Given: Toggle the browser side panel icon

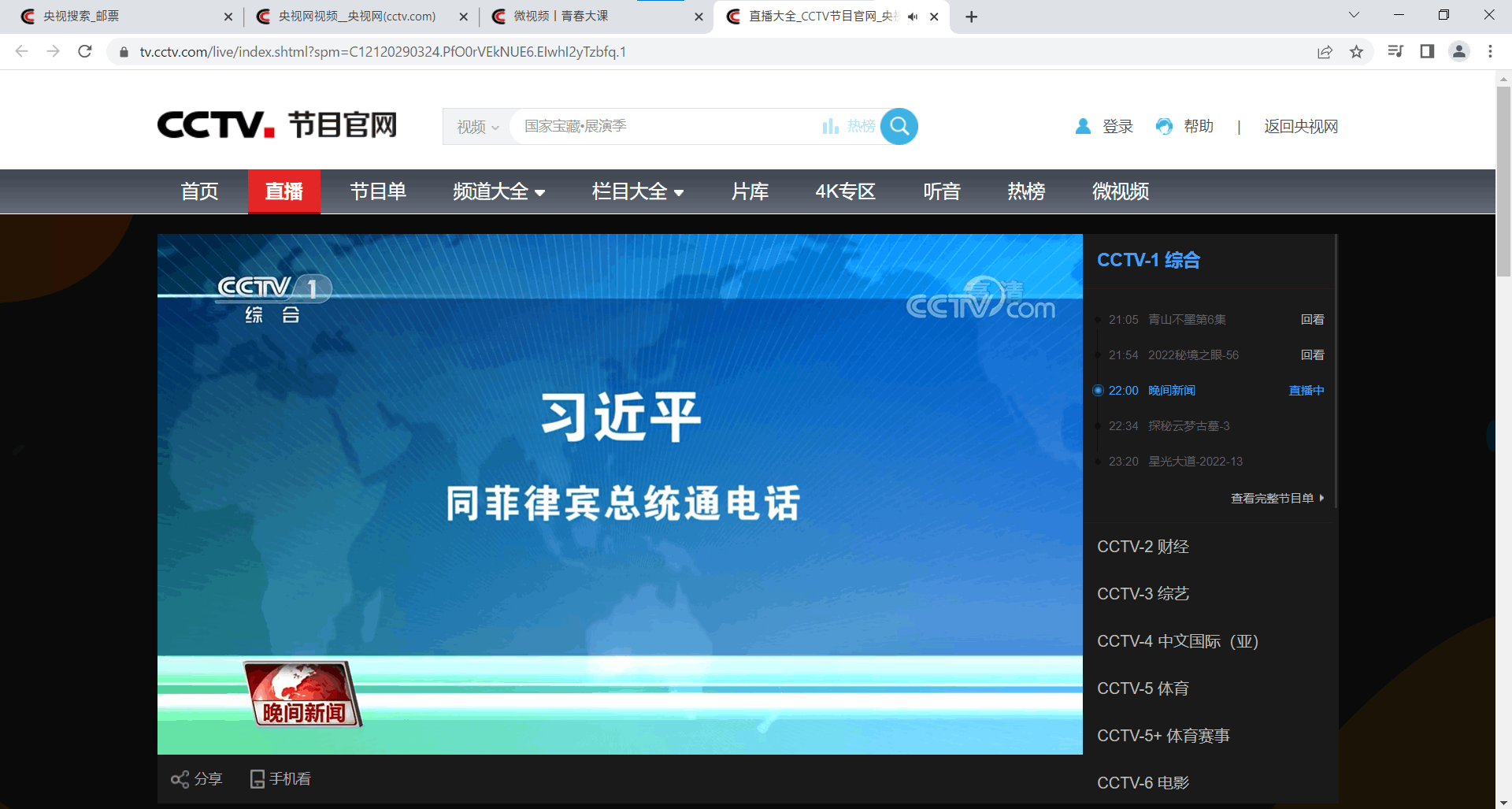Looking at the screenshot, I should 1427,51.
